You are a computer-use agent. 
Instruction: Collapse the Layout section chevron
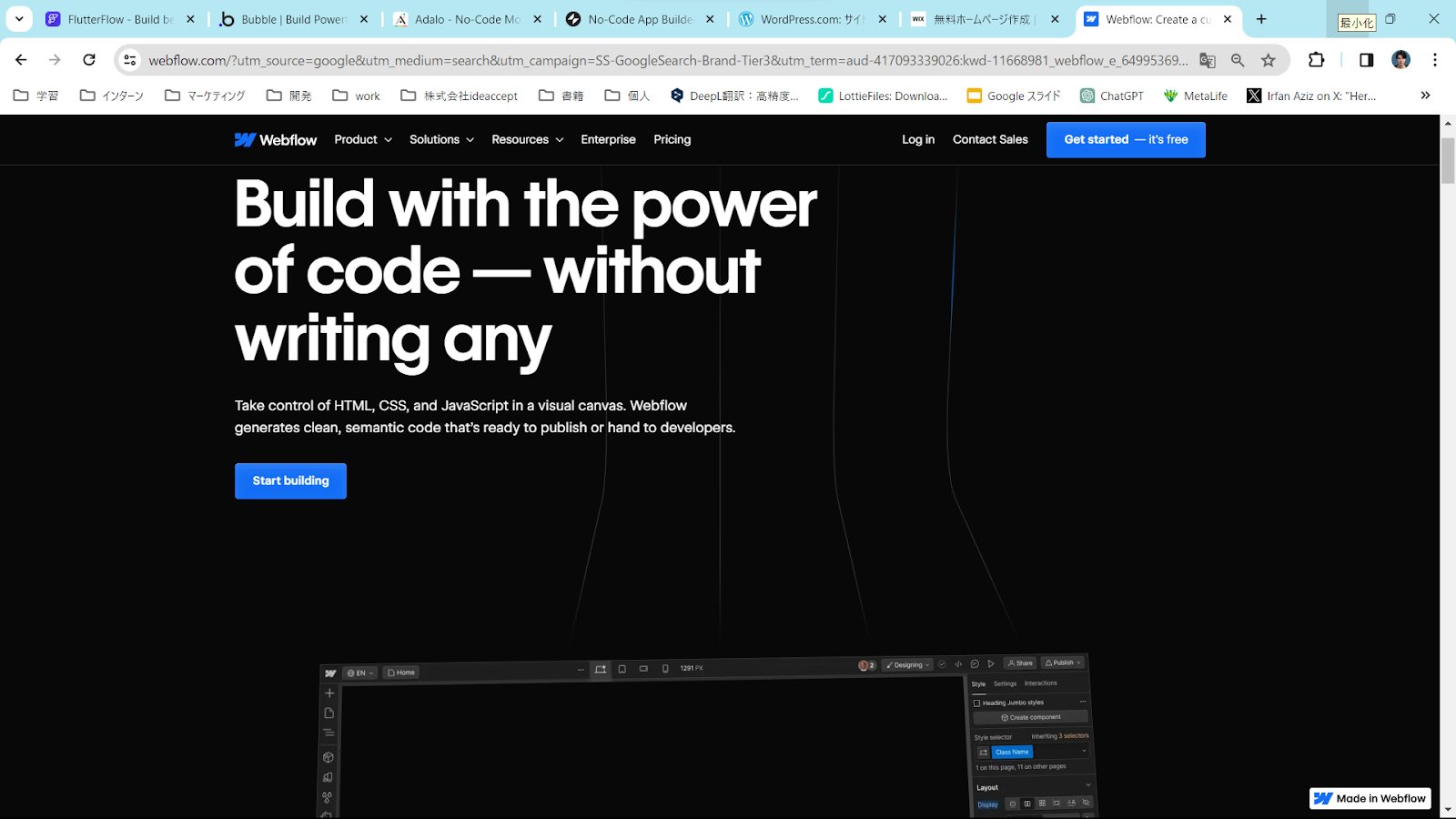1087,784
